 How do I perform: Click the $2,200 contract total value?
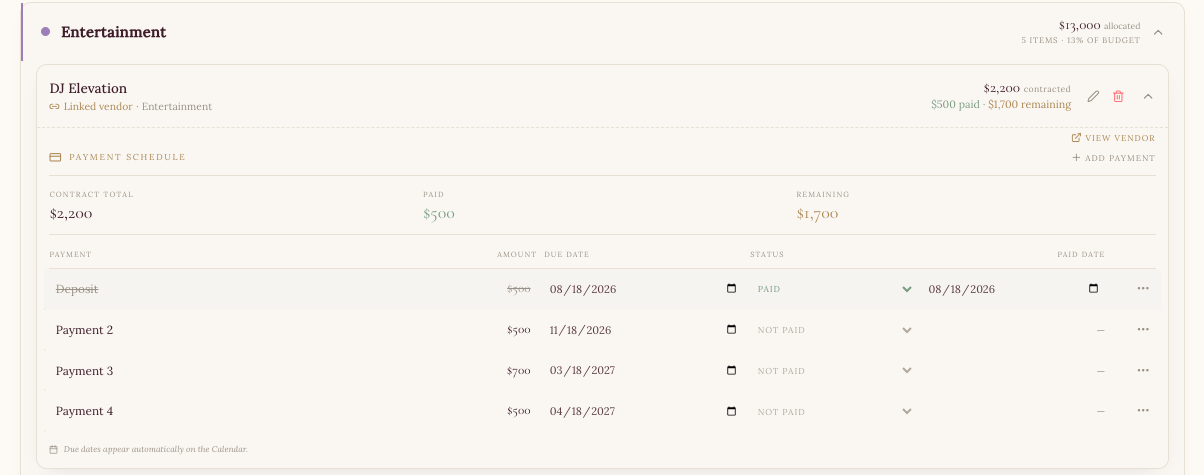[71, 214]
